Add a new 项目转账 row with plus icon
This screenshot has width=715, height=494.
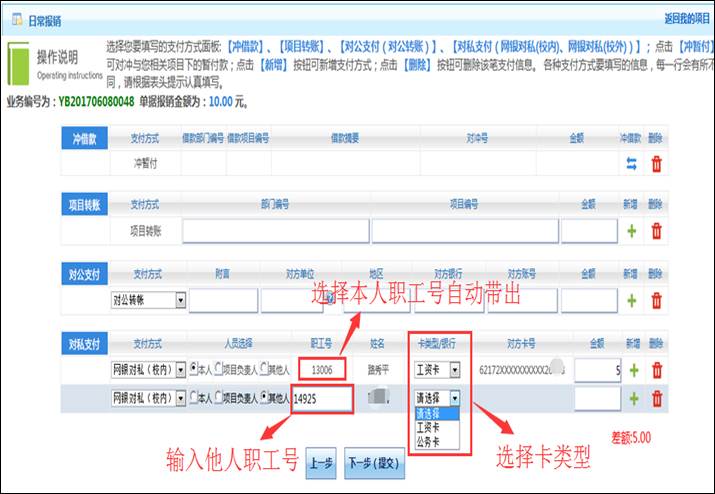click(x=631, y=231)
